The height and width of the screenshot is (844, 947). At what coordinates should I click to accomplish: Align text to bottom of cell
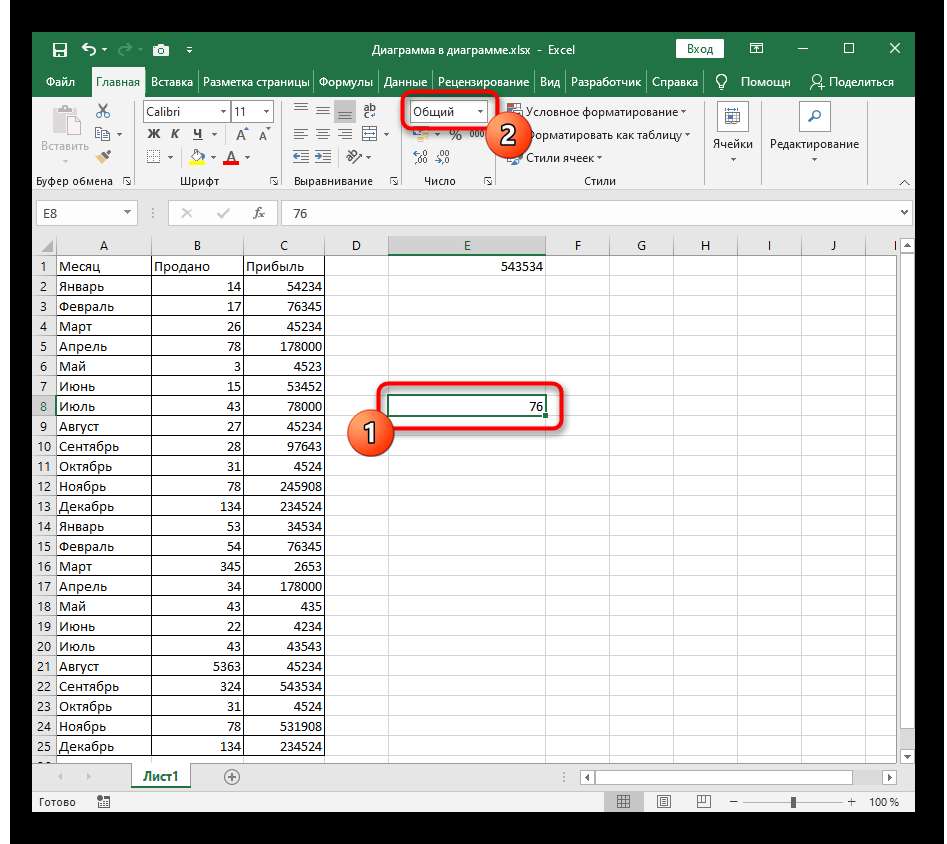(x=345, y=111)
